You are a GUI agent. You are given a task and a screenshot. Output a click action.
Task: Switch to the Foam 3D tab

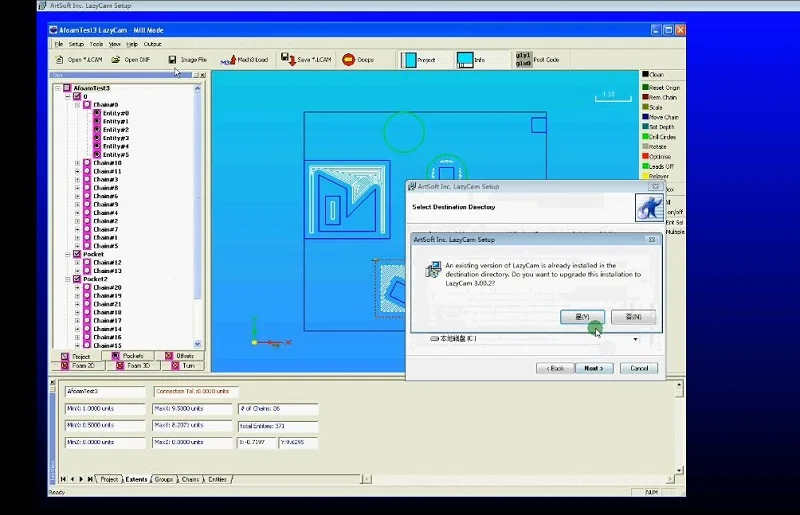pyautogui.click(x=133, y=365)
